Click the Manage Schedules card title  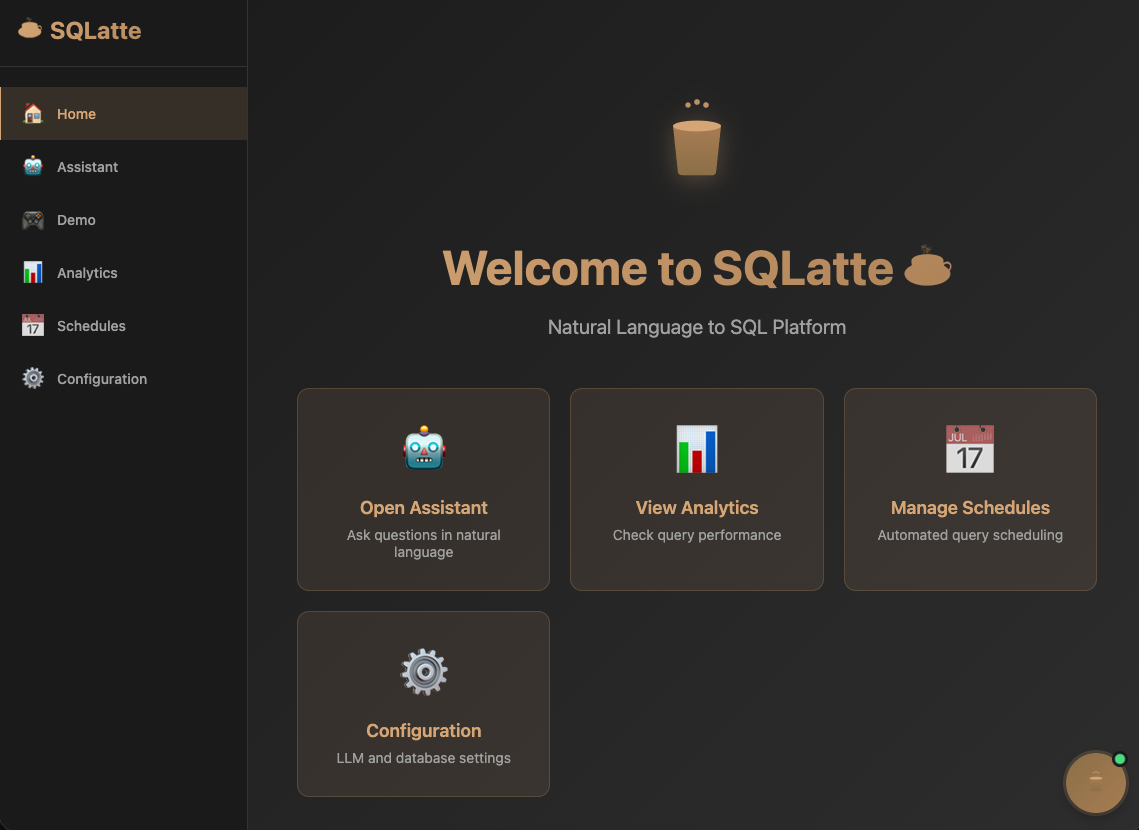pos(970,508)
